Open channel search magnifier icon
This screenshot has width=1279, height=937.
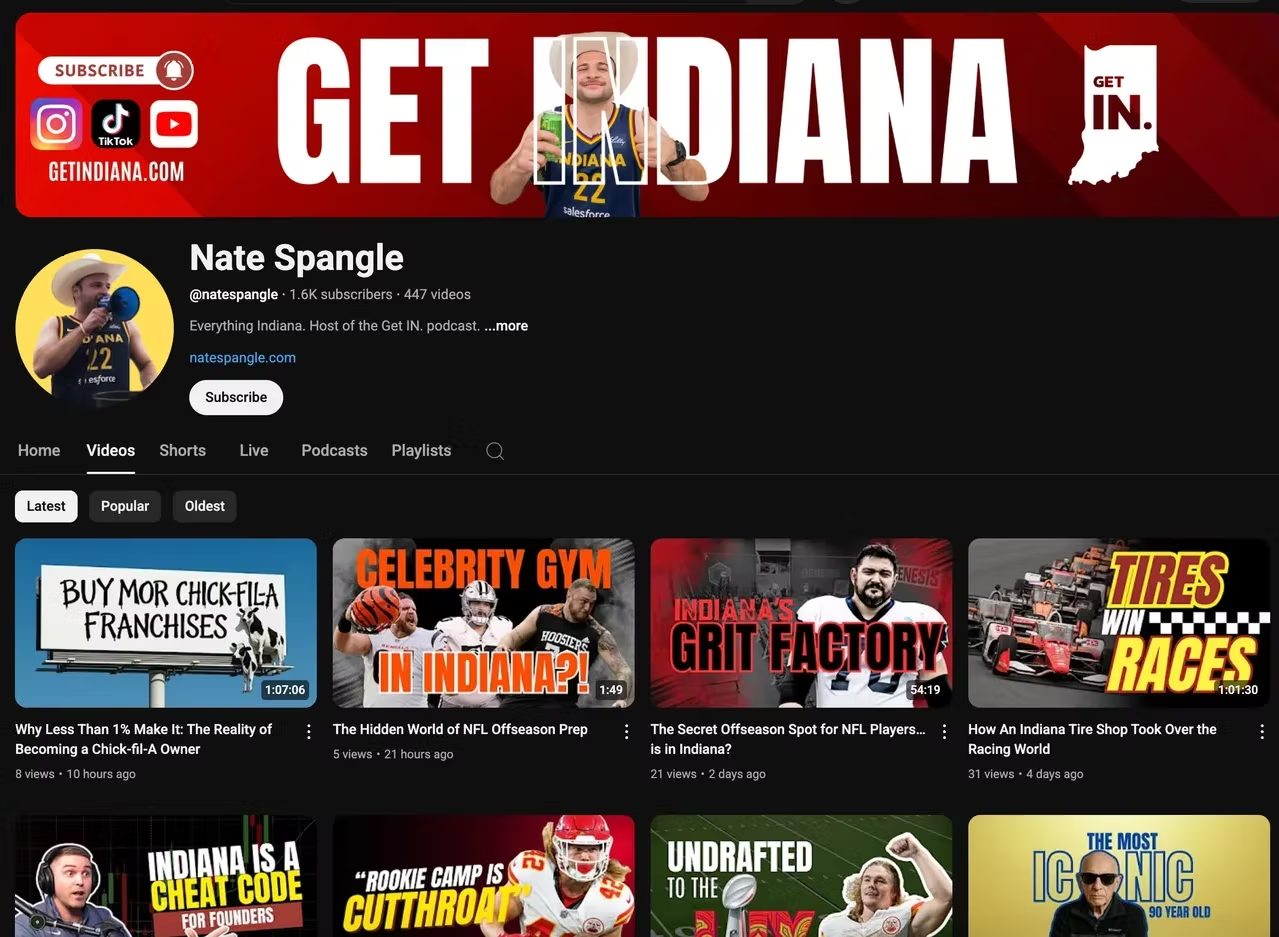(x=495, y=451)
